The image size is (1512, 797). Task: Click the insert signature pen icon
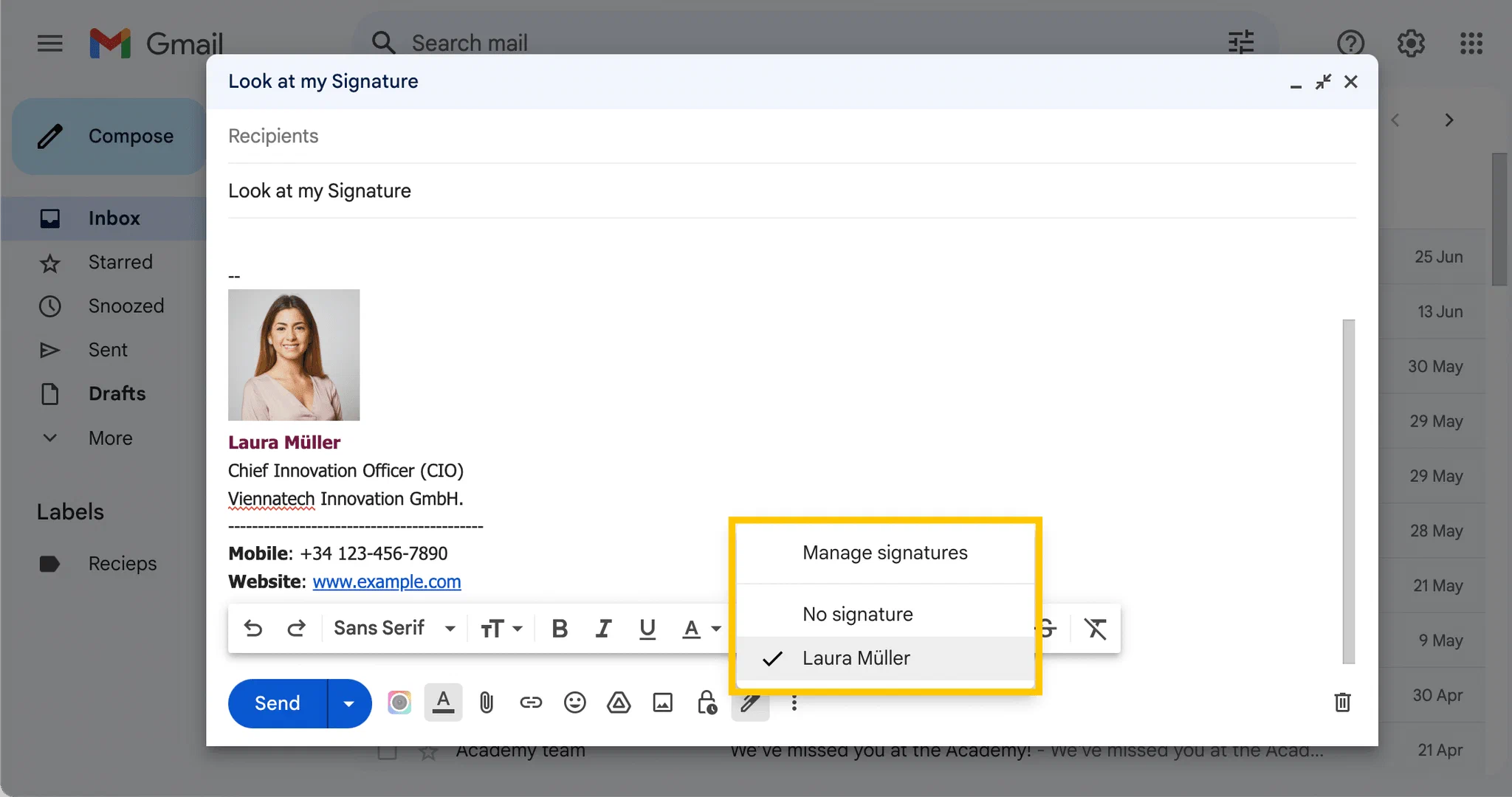[x=750, y=703]
